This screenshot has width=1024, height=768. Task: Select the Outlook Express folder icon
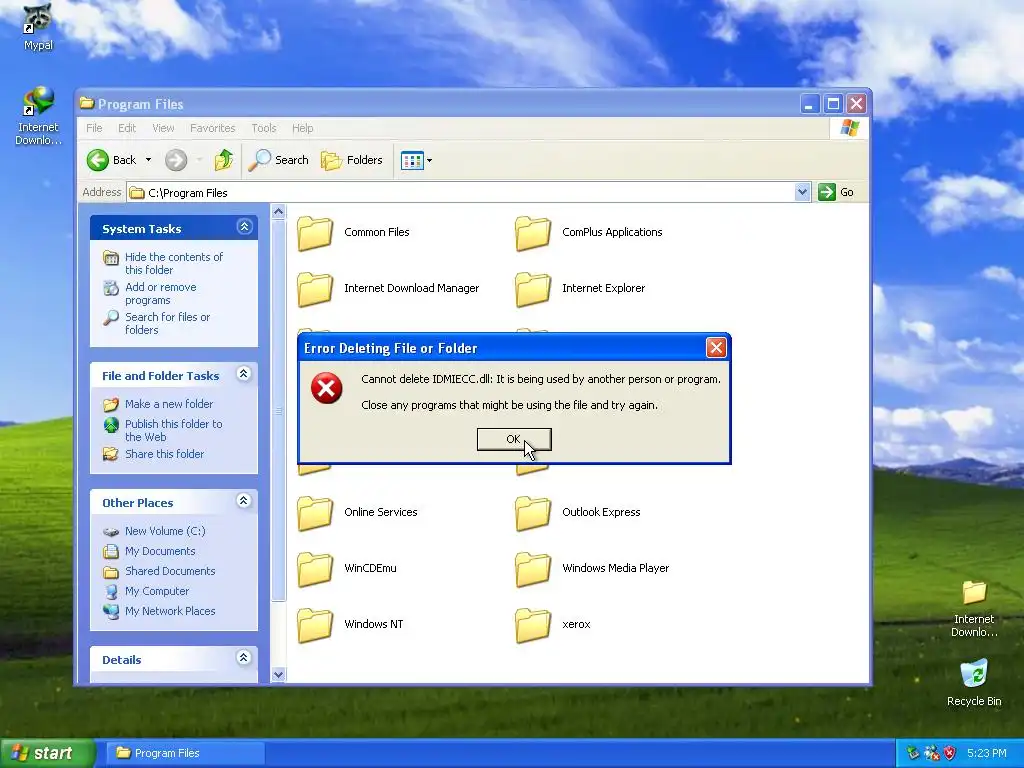click(x=533, y=513)
